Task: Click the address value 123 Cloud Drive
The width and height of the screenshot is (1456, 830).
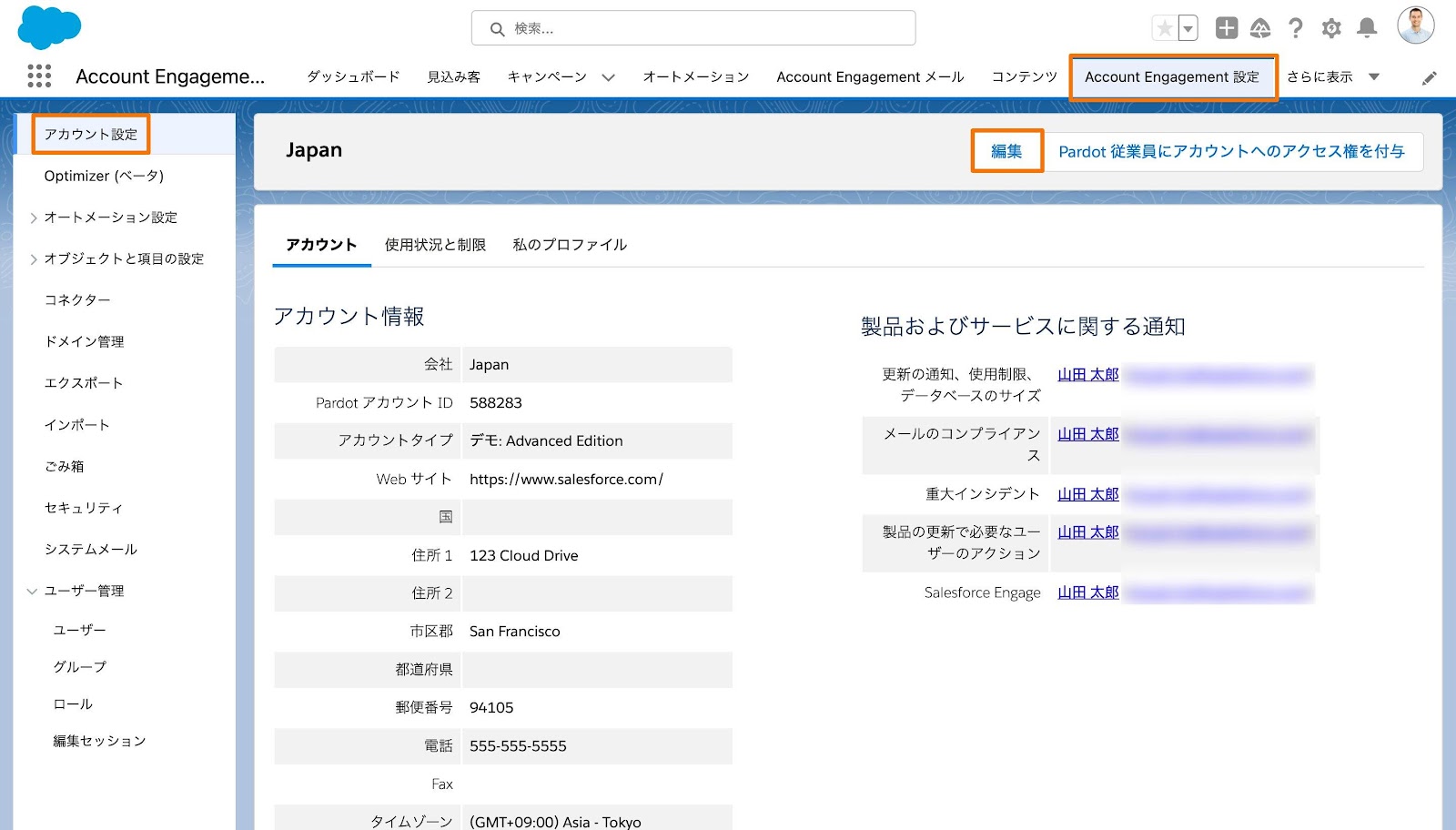Action: click(523, 556)
